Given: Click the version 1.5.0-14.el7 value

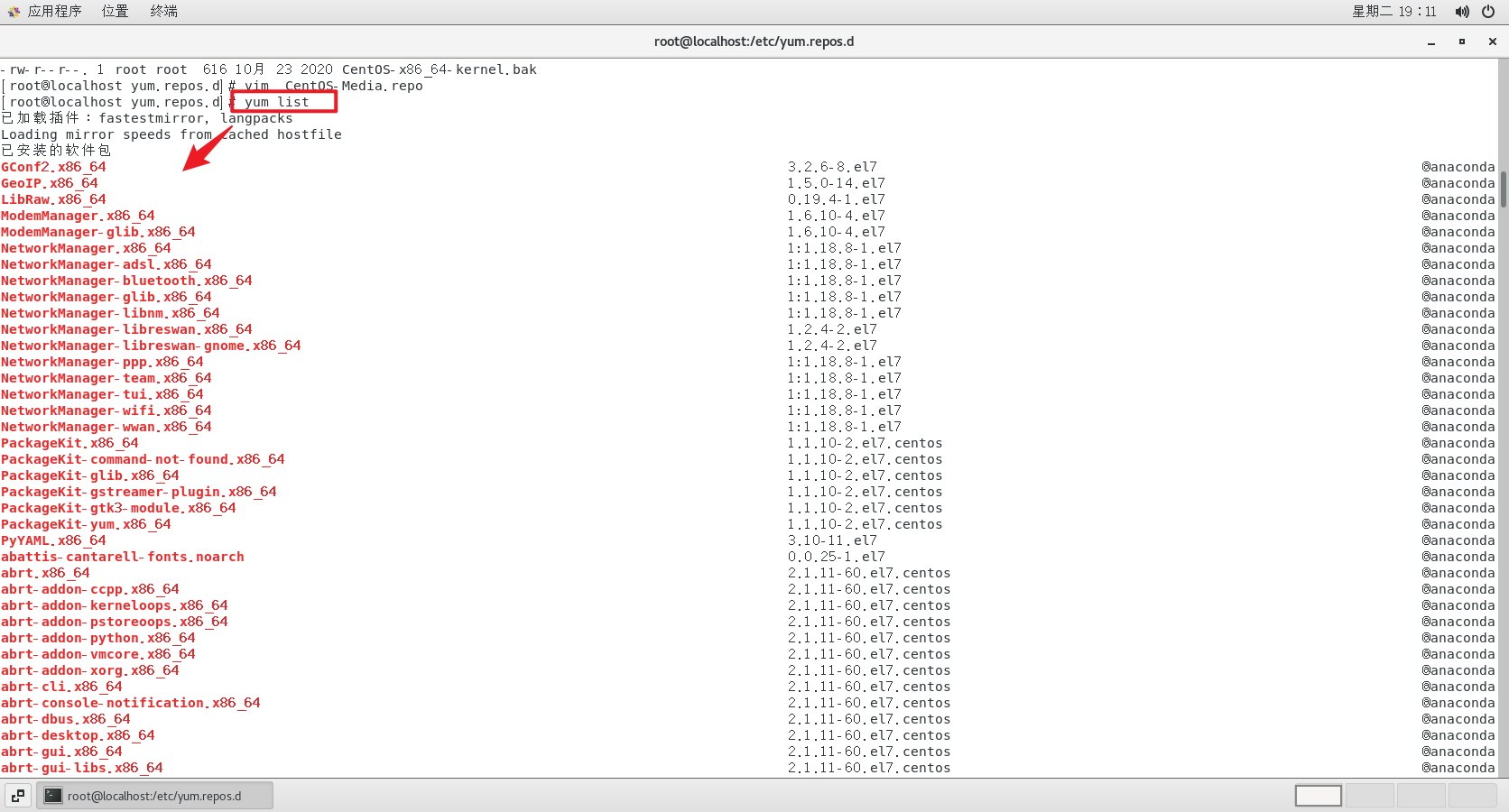Looking at the screenshot, I should 837,183.
